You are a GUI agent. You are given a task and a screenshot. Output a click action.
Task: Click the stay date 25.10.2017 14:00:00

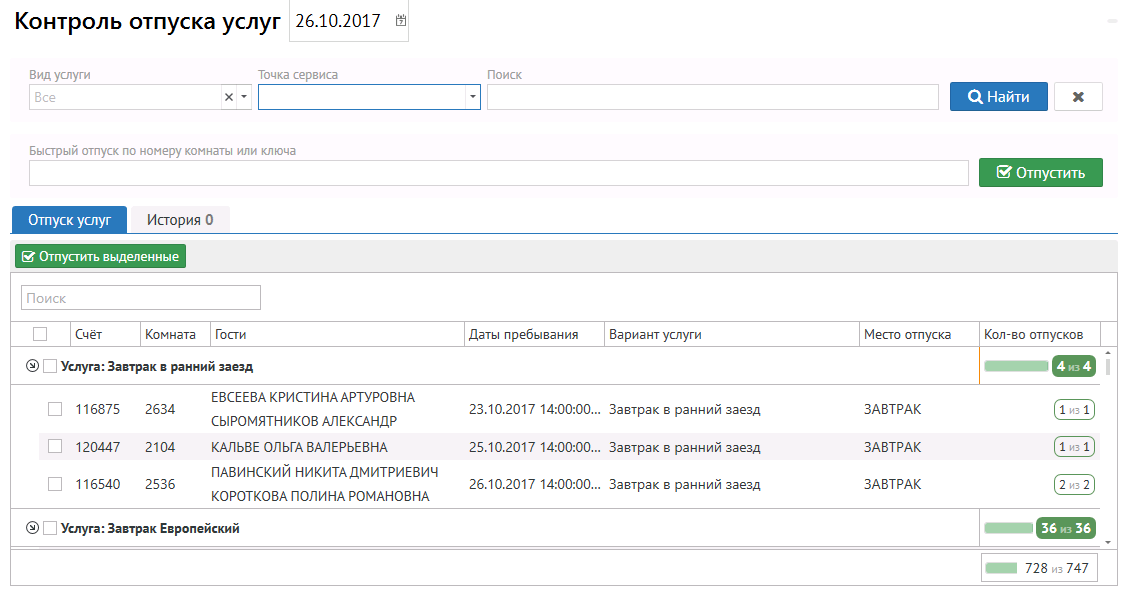click(x=535, y=447)
